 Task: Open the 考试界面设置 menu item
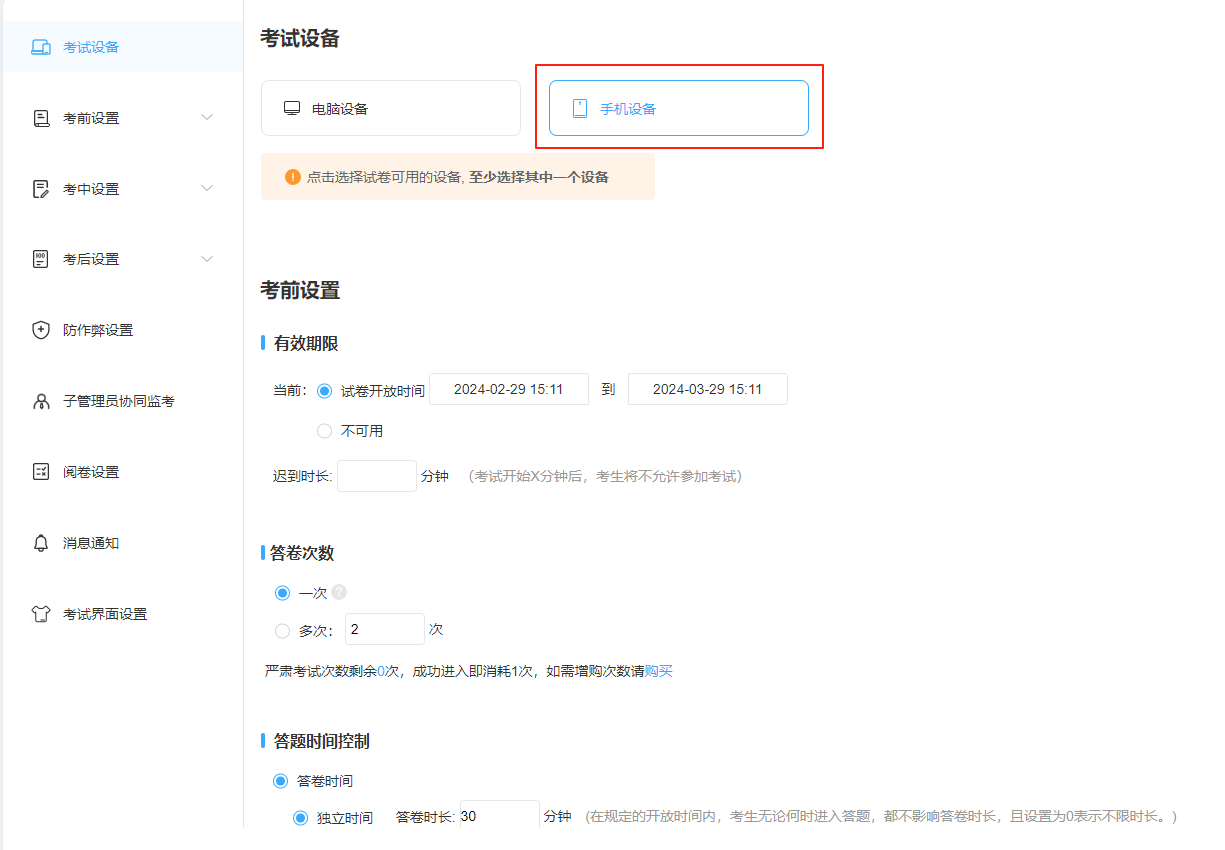click(122, 614)
